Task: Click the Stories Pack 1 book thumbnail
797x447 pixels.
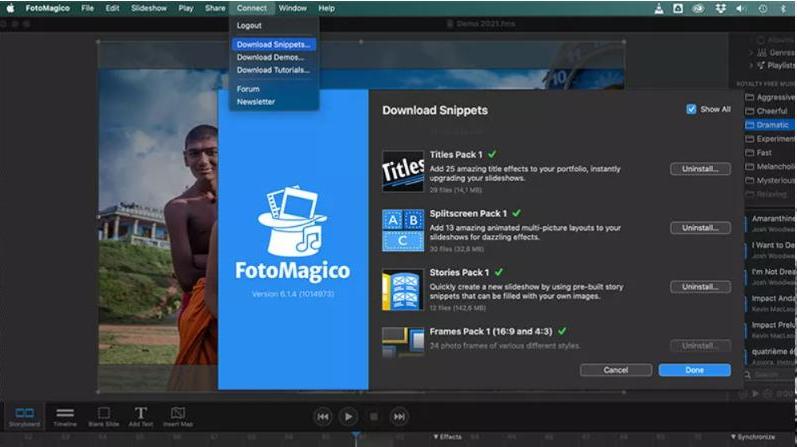Action: 403,289
